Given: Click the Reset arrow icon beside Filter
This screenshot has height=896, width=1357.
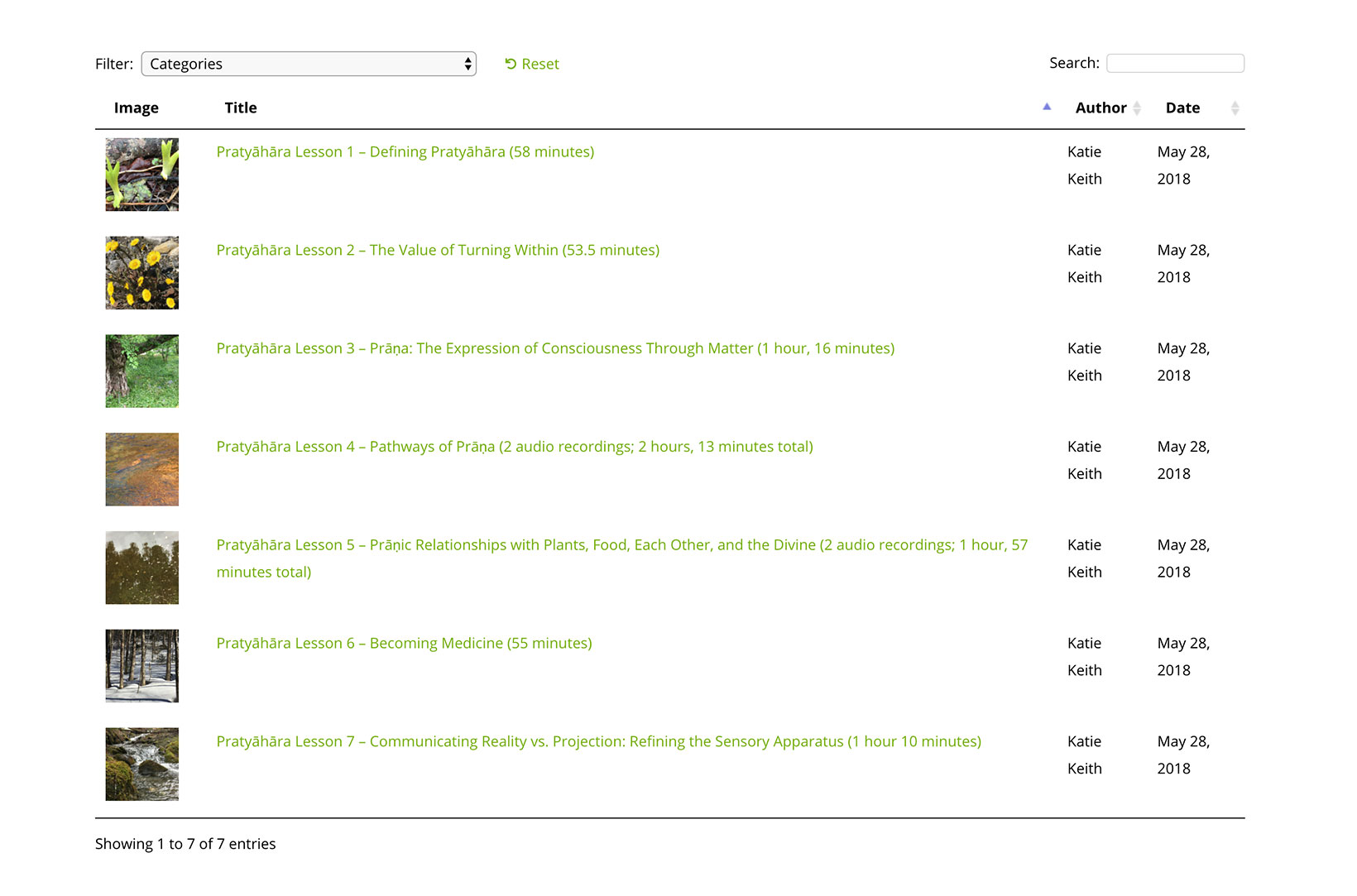Looking at the screenshot, I should click(513, 64).
